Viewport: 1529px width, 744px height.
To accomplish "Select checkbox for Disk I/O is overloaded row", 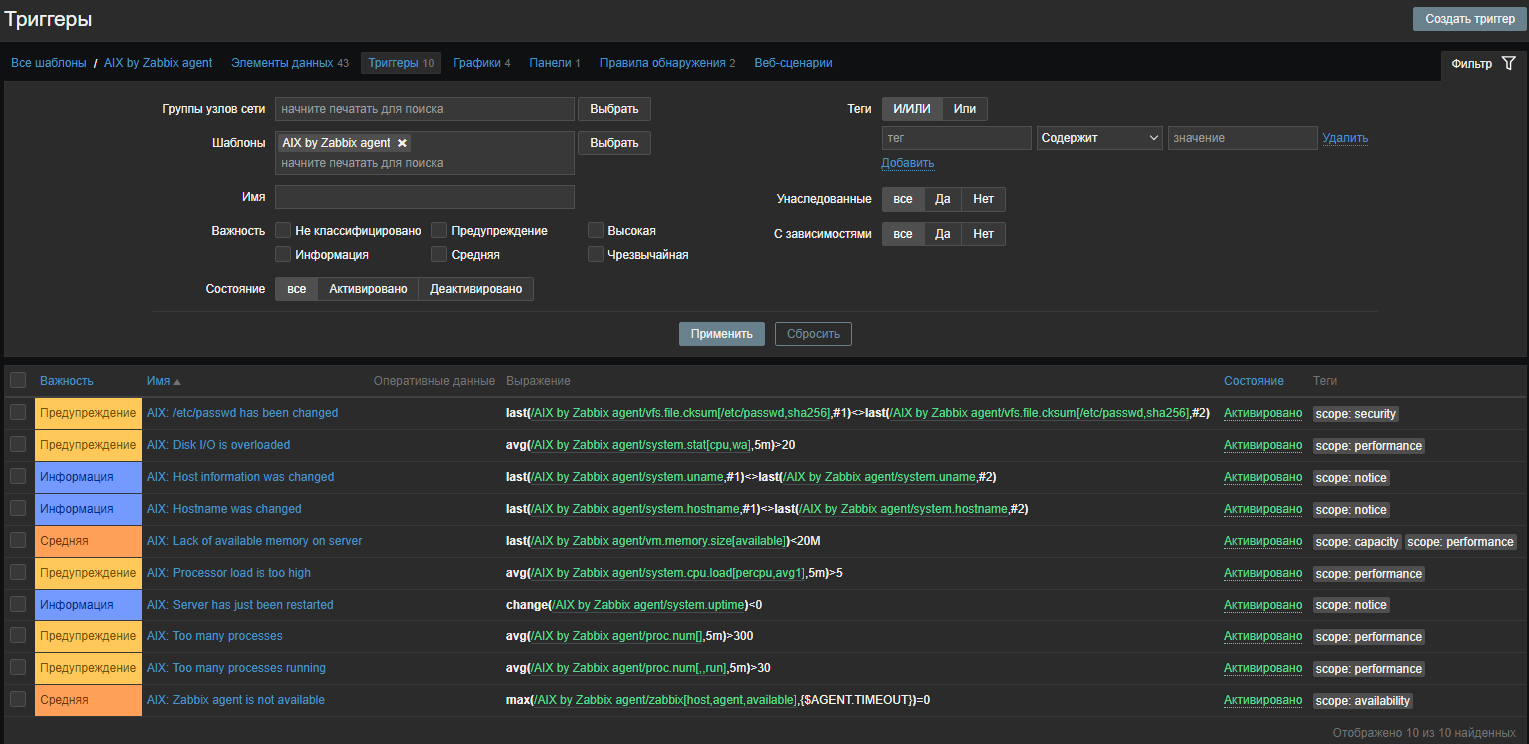I will click(18, 445).
